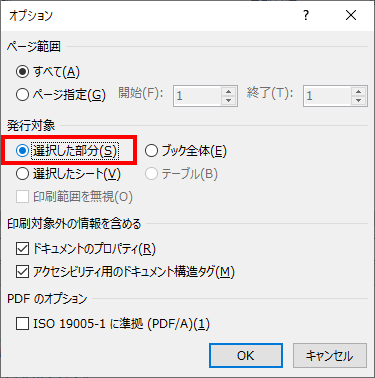This screenshot has width=375, height=378.
Task: Increase the 開始(F) value with up arrow
Action: pos(229,92)
